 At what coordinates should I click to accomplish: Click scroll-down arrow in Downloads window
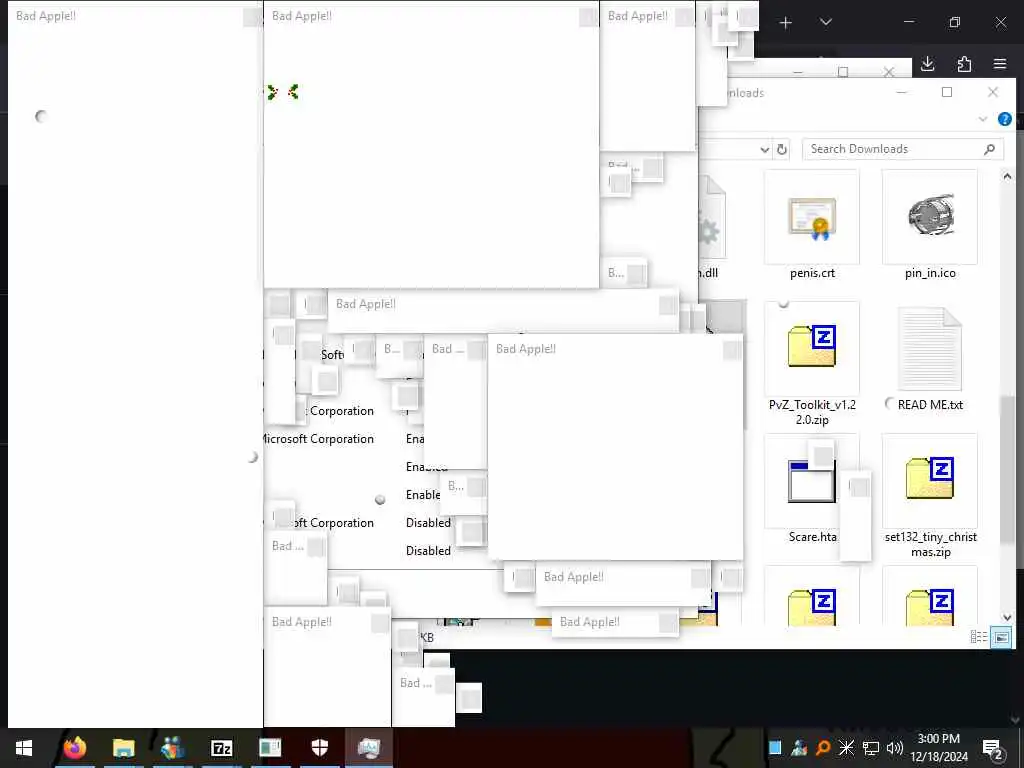point(1007,617)
